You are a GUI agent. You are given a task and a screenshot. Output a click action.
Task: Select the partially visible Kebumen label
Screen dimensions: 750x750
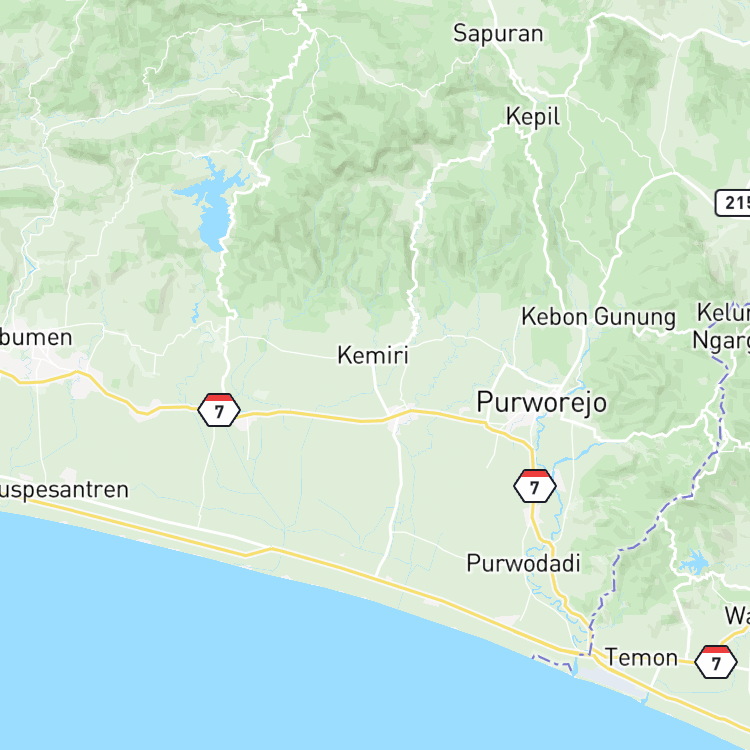[x=36, y=338]
